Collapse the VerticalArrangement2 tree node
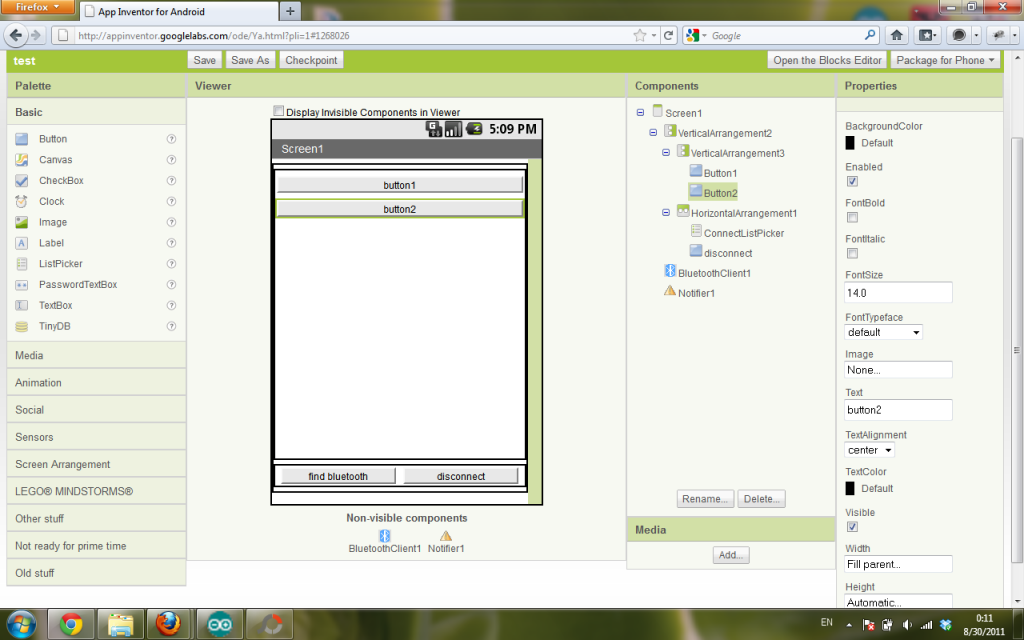This screenshot has height=640, width=1024. (653, 133)
